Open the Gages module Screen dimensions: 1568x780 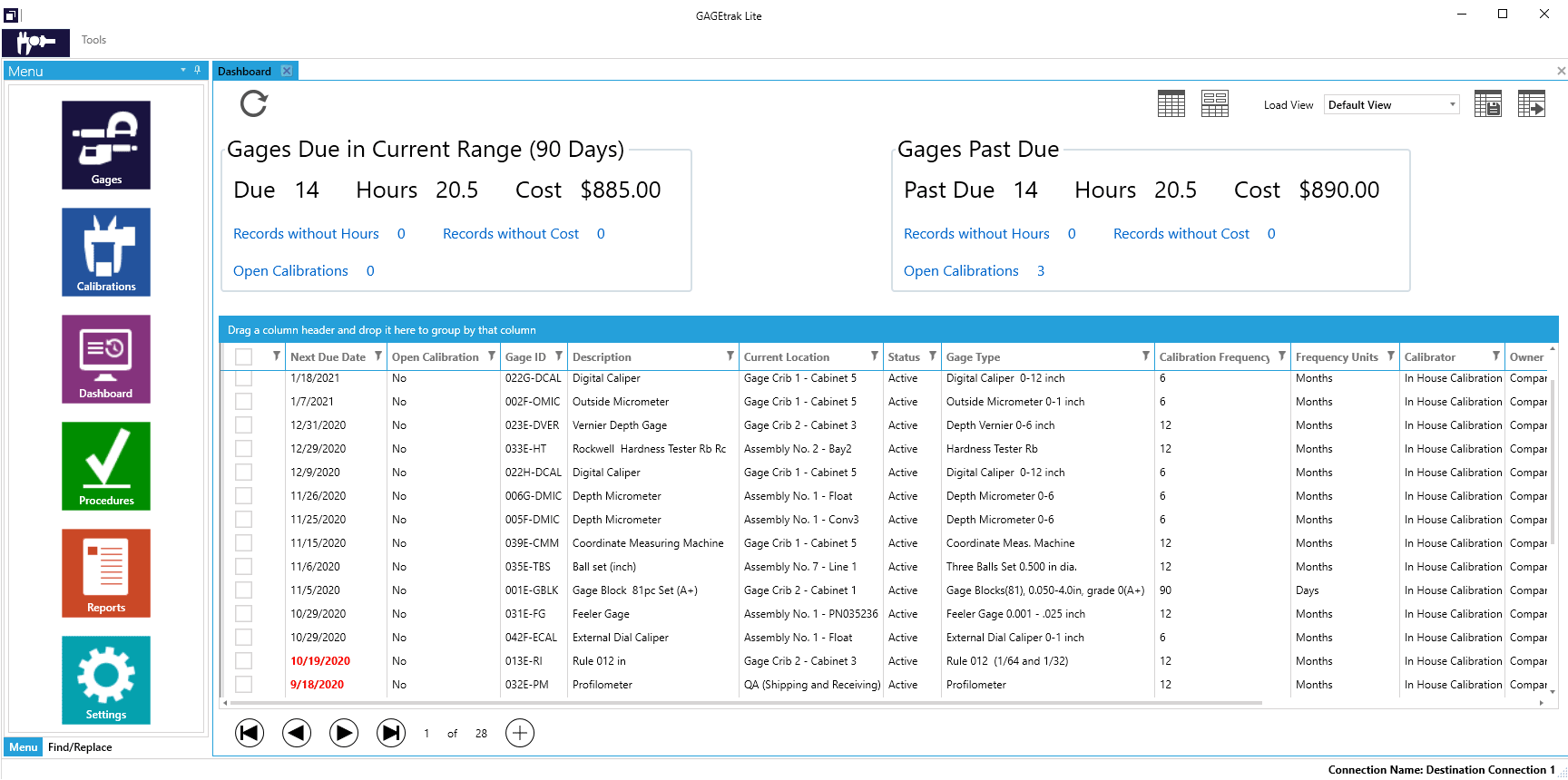(x=106, y=145)
